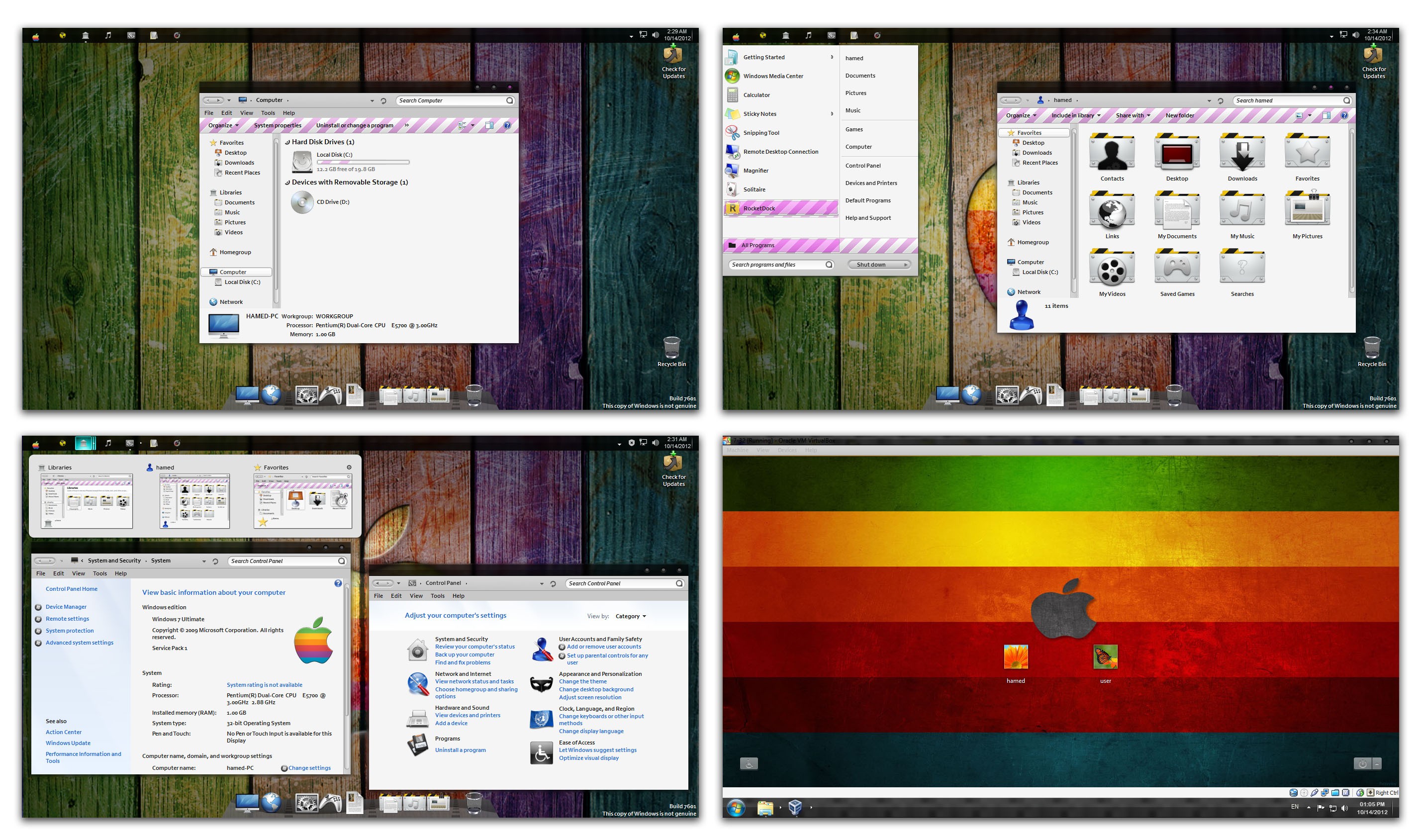Open the Share with dropdown

pyautogui.click(x=1133, y=115)
